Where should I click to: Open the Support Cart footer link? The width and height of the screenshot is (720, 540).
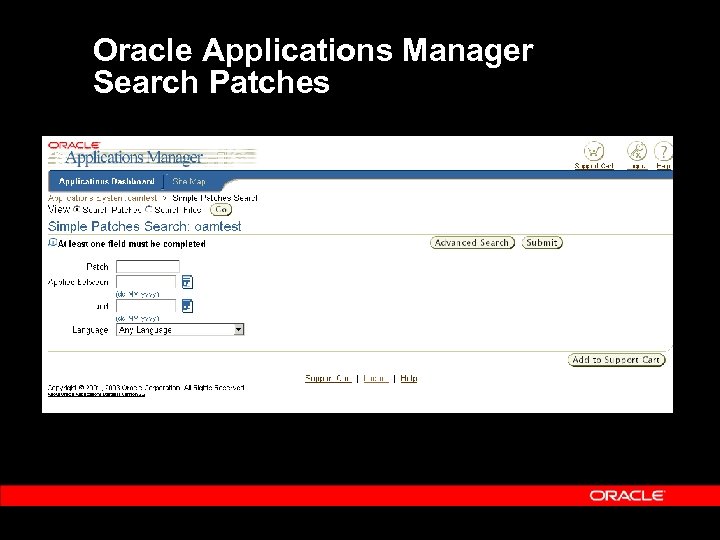click(x=328, y=378)
